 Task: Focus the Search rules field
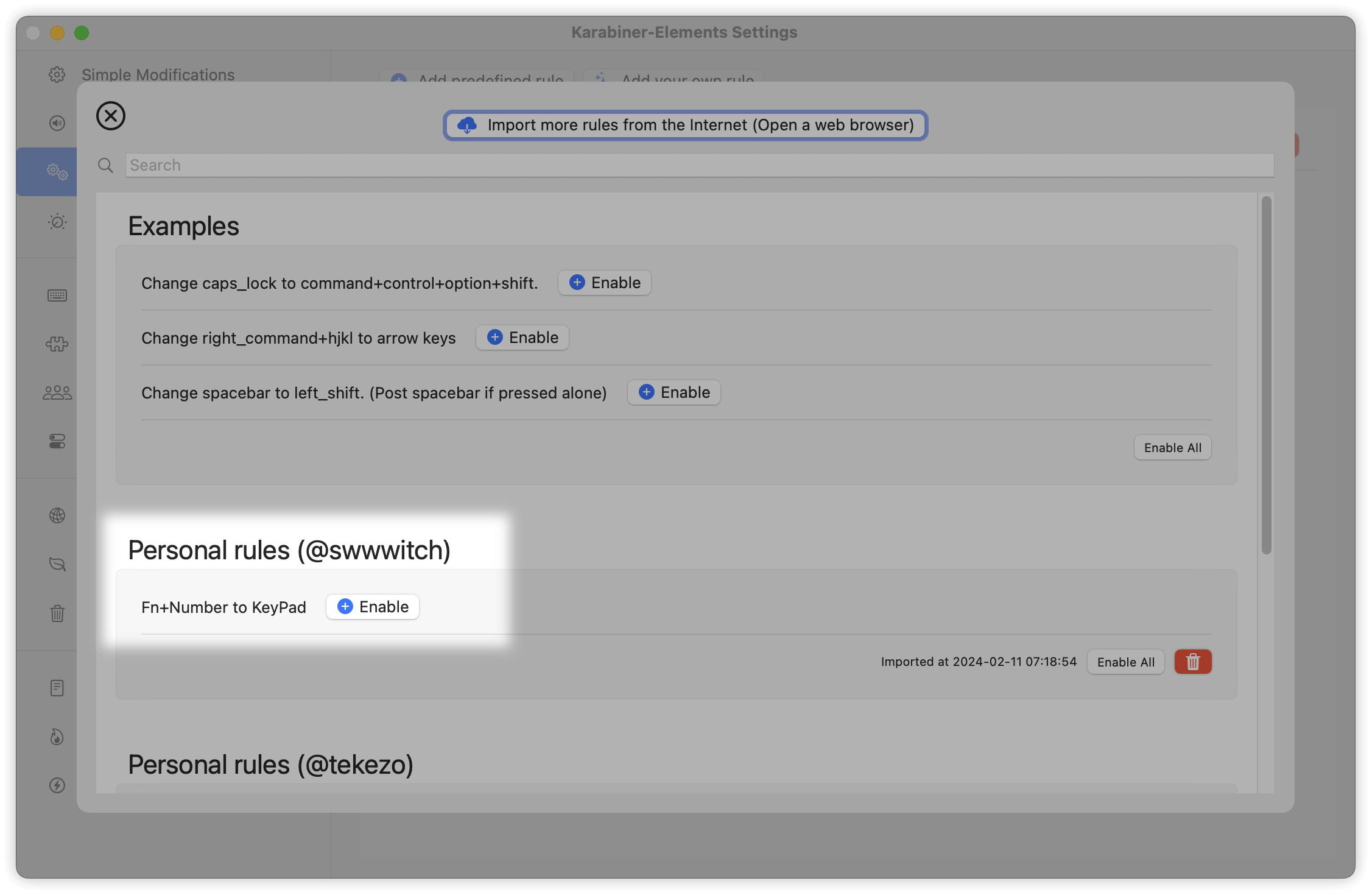click(699, 165)
